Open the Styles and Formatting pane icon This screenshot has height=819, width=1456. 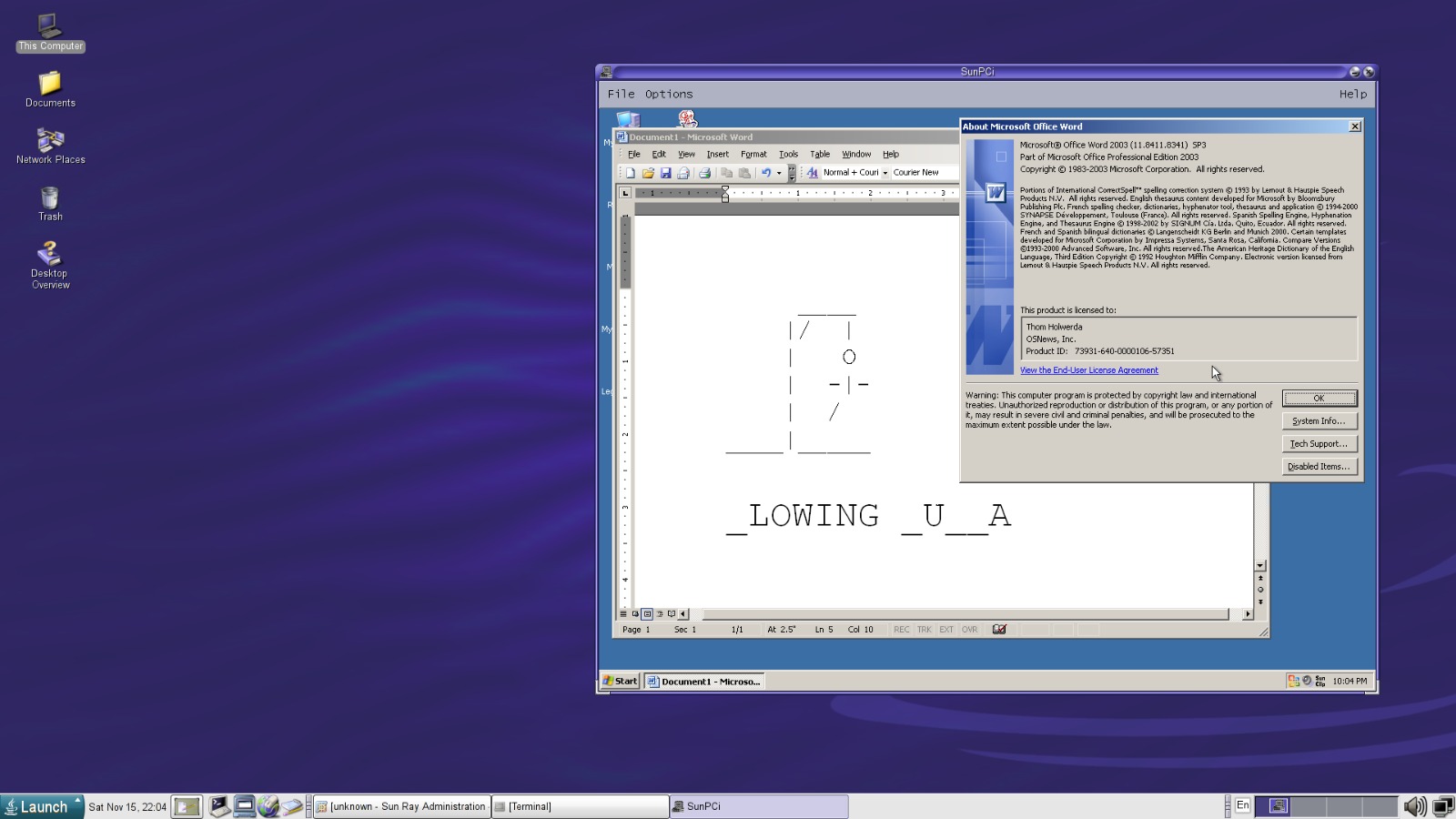point(813,173)
